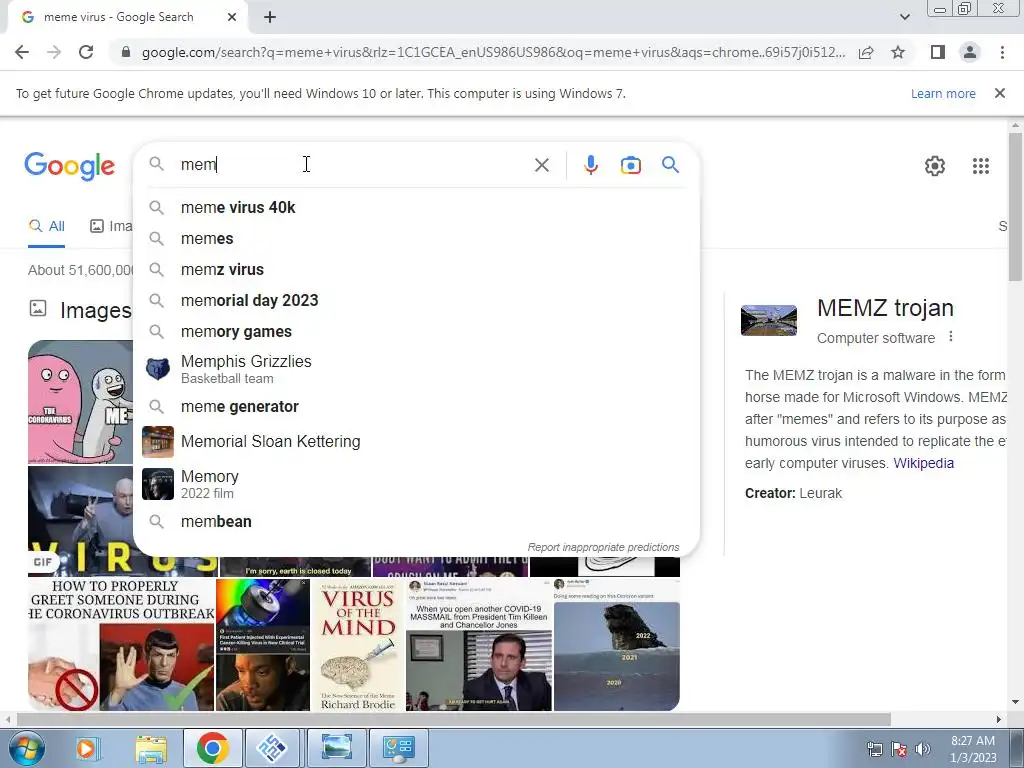Click Chrome icon on the taskbar

(212, 748)
